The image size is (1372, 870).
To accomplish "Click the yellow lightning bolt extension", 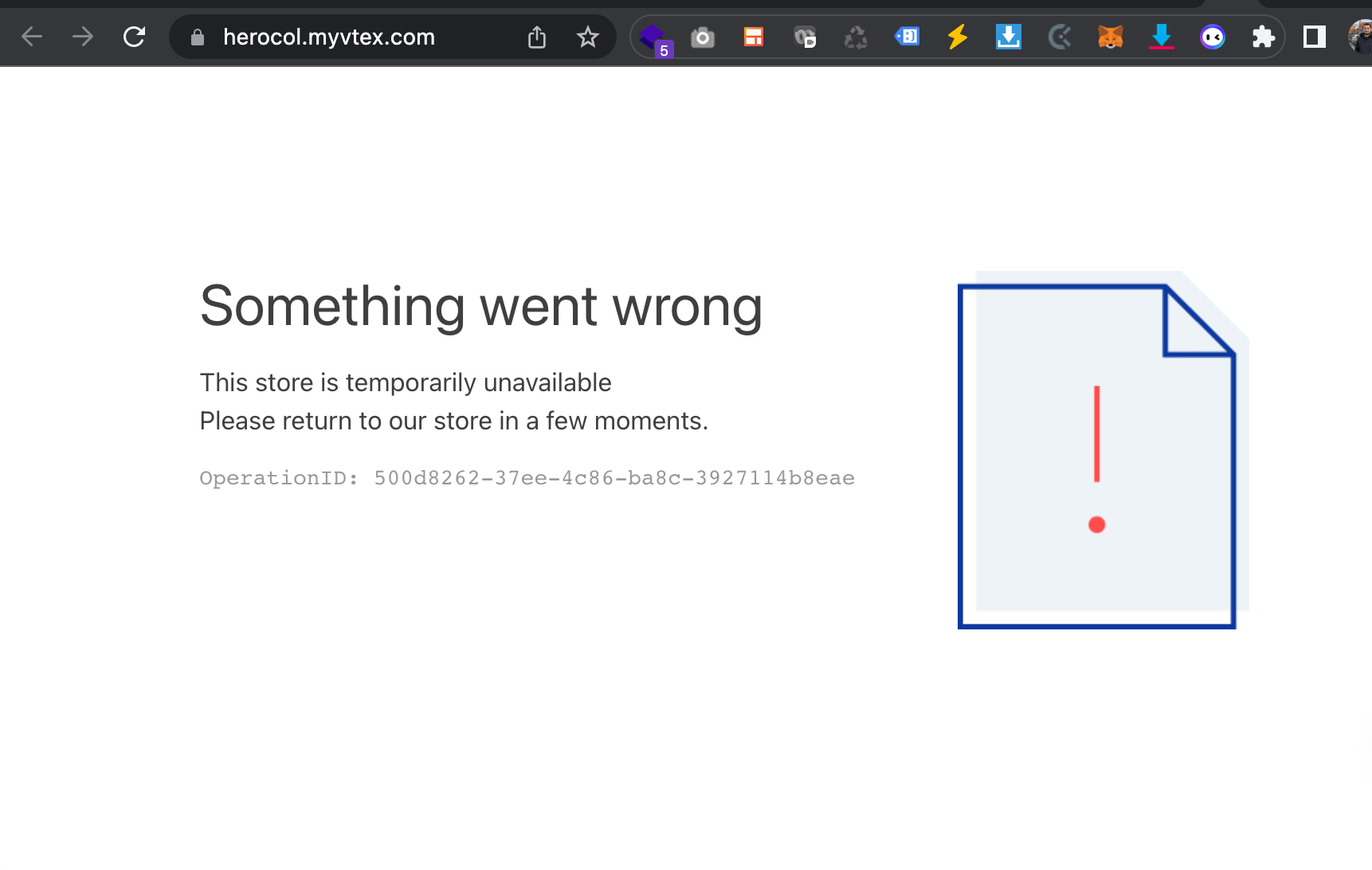I will (x=958, y=37).
